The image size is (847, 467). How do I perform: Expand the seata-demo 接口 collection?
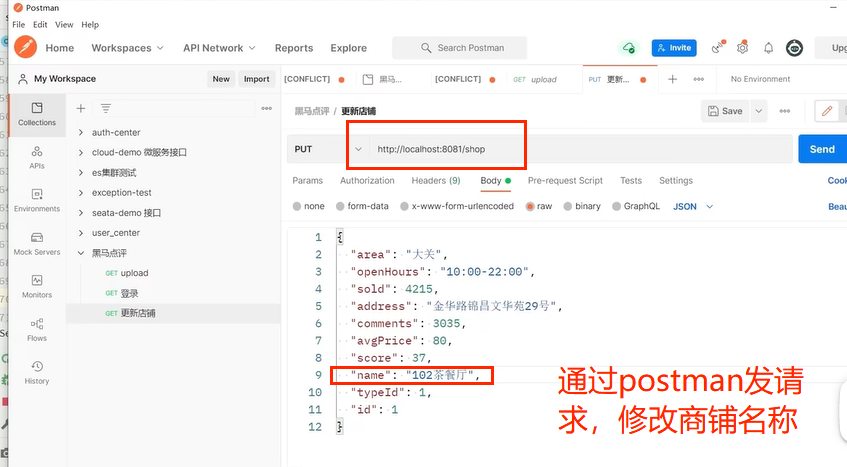click(x=80, y=213)
